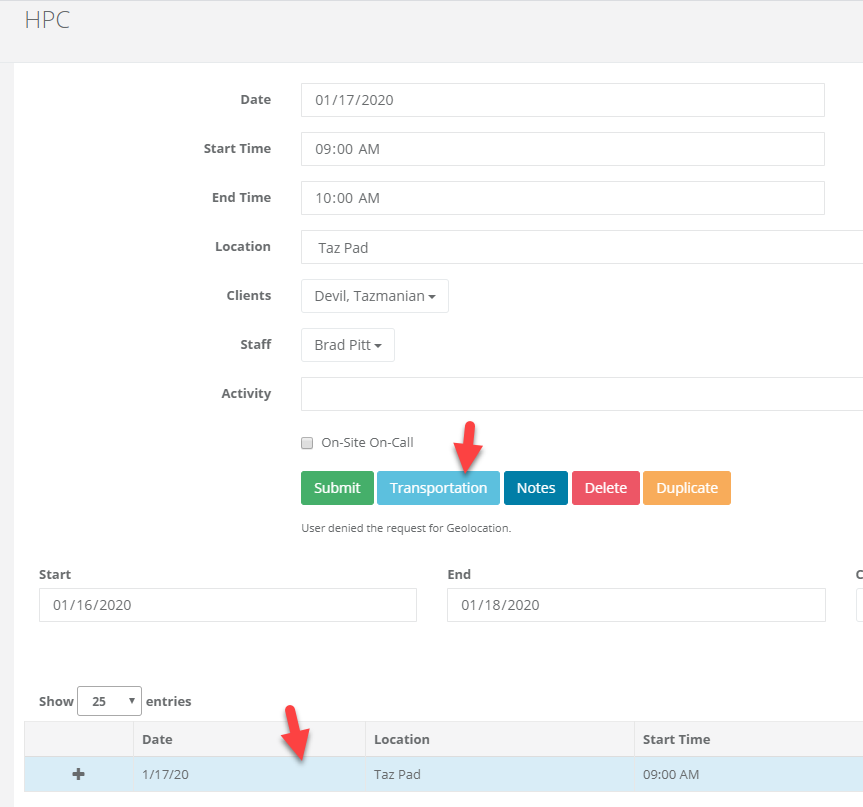Open the Transportation form
Screen dimensions: 863x807
pos(438,488)
